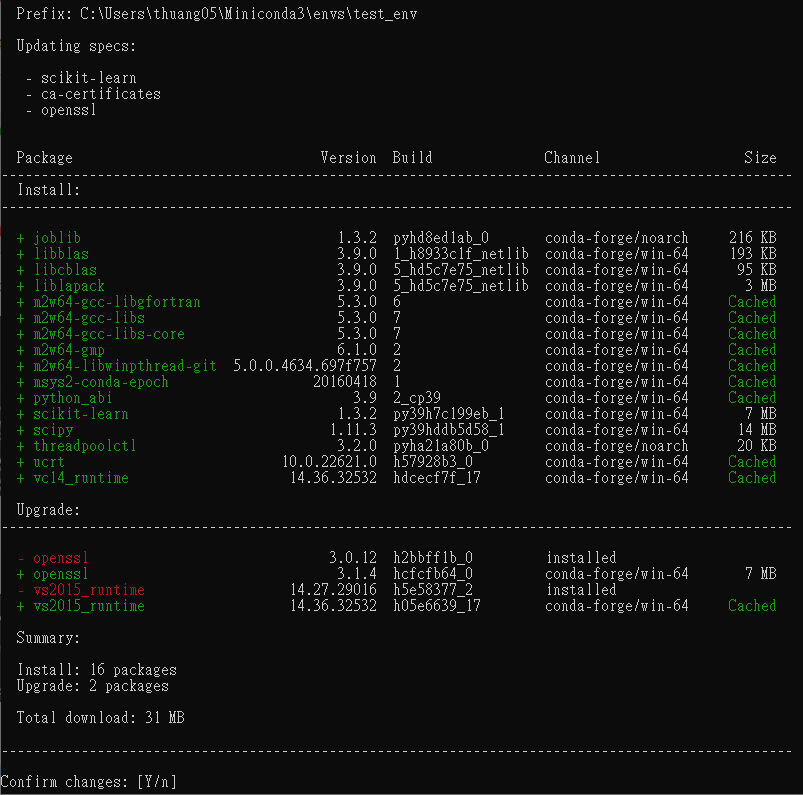Click 'Upgrade: 2 packages' summary line

point(93,686)
